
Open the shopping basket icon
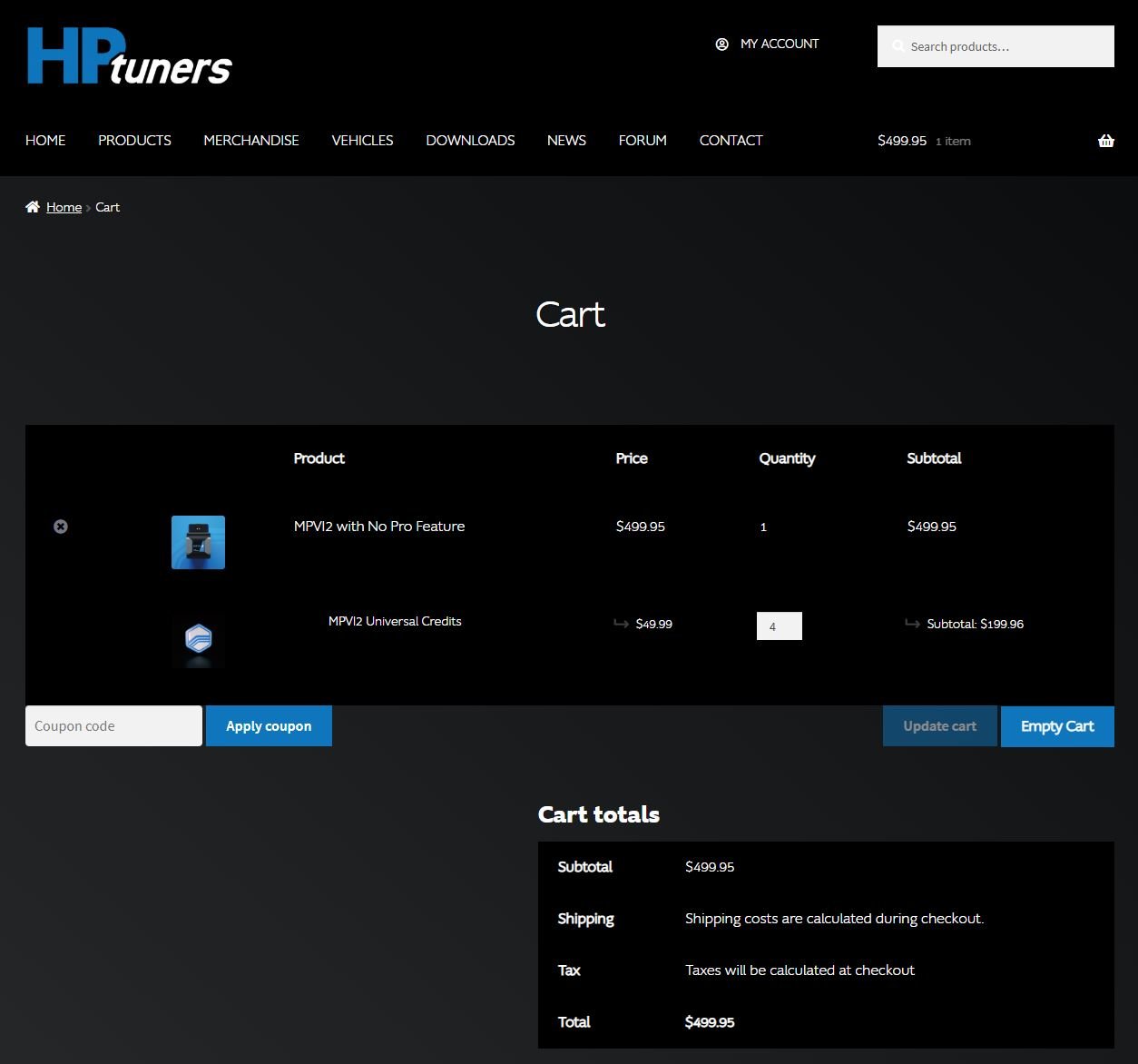coord(1106,141)
